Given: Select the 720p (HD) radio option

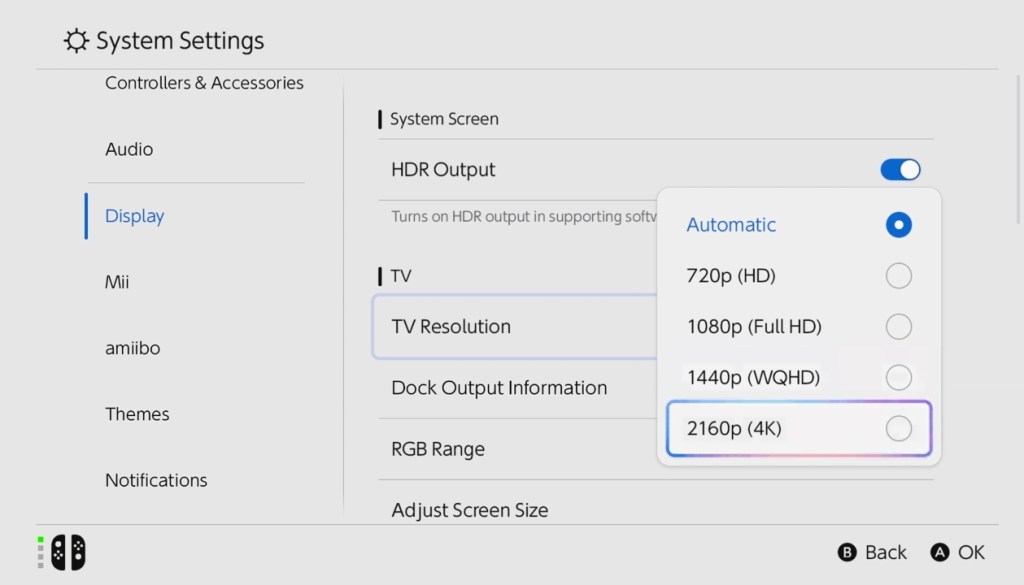Looking at the screenshot, I should 898,276.
